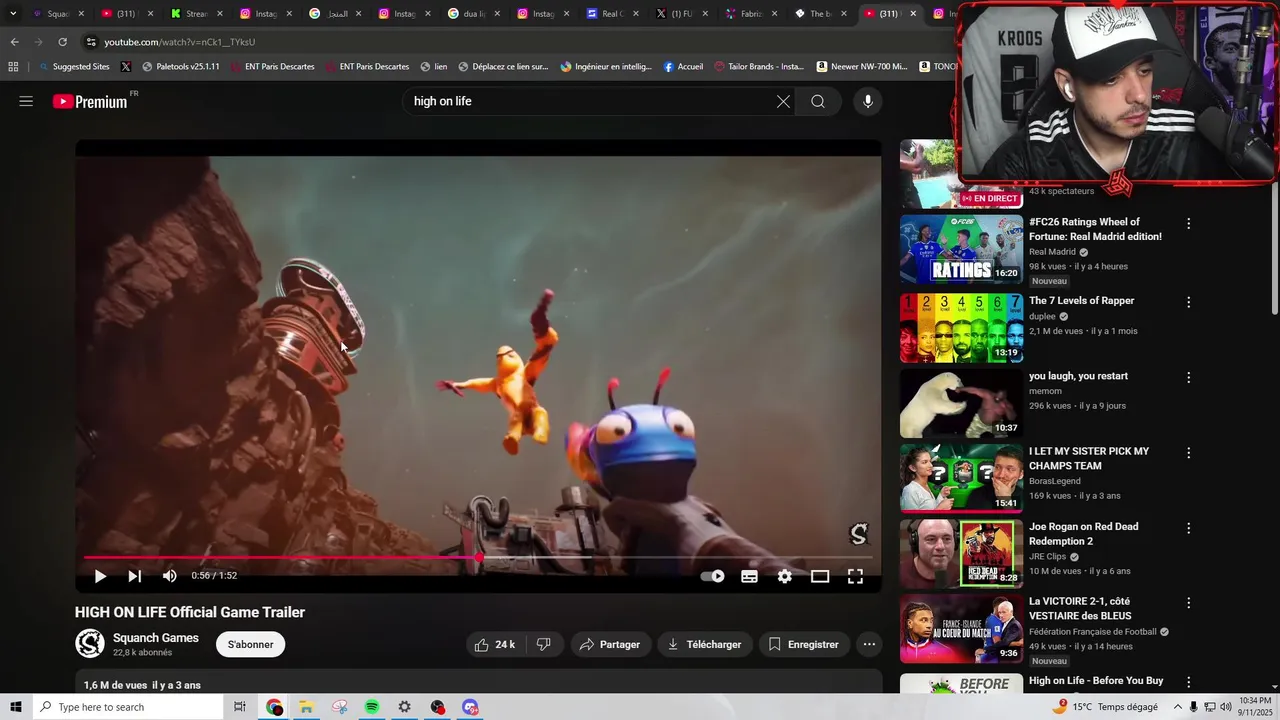The height and width of the screenshot is (720, 1280).
Task: Toggle subtitles in the player
Action: click(749, 576)
